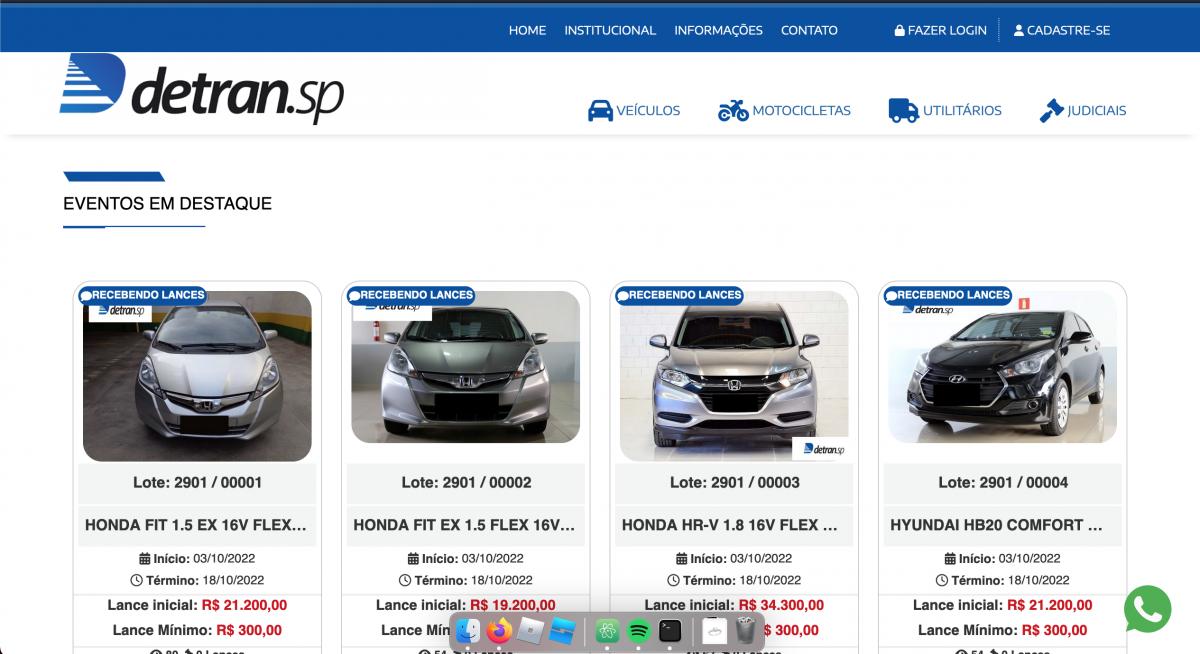Open Roblox Studio from the dock
The height and width of the screenshot is (654, 1200).
coord(564,631)
